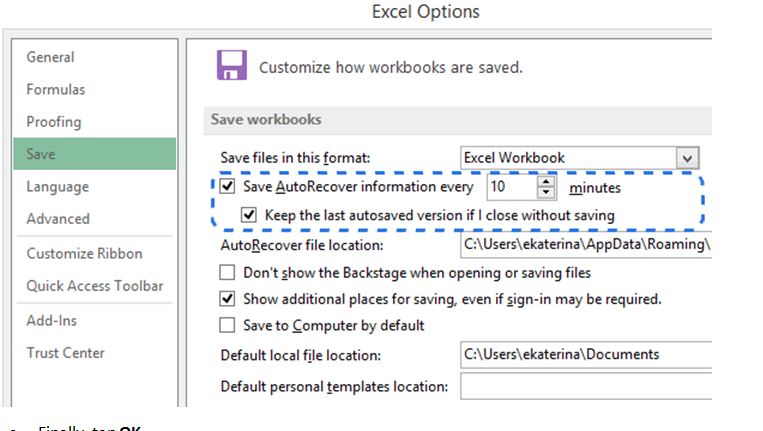Increase AutoRecover minutes with up arrow

546,181
